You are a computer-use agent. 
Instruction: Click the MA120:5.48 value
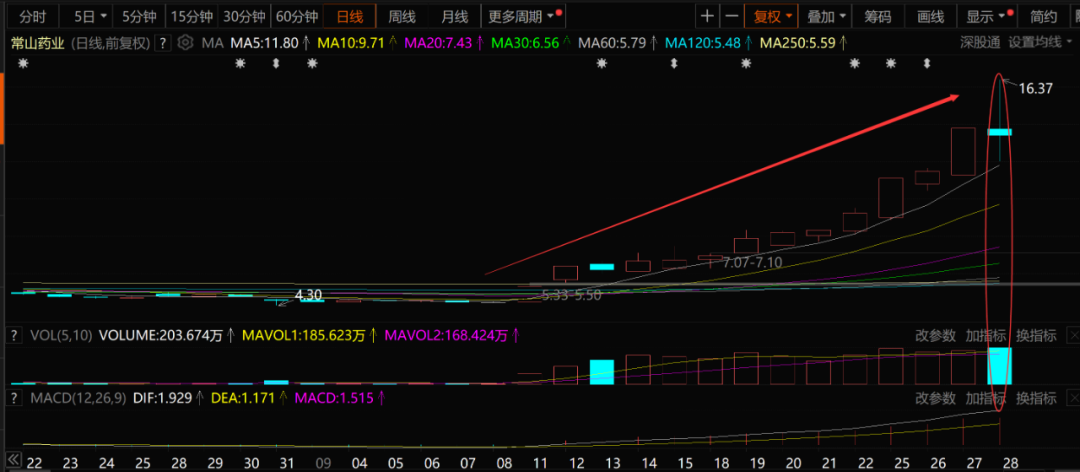pos(703,43)
